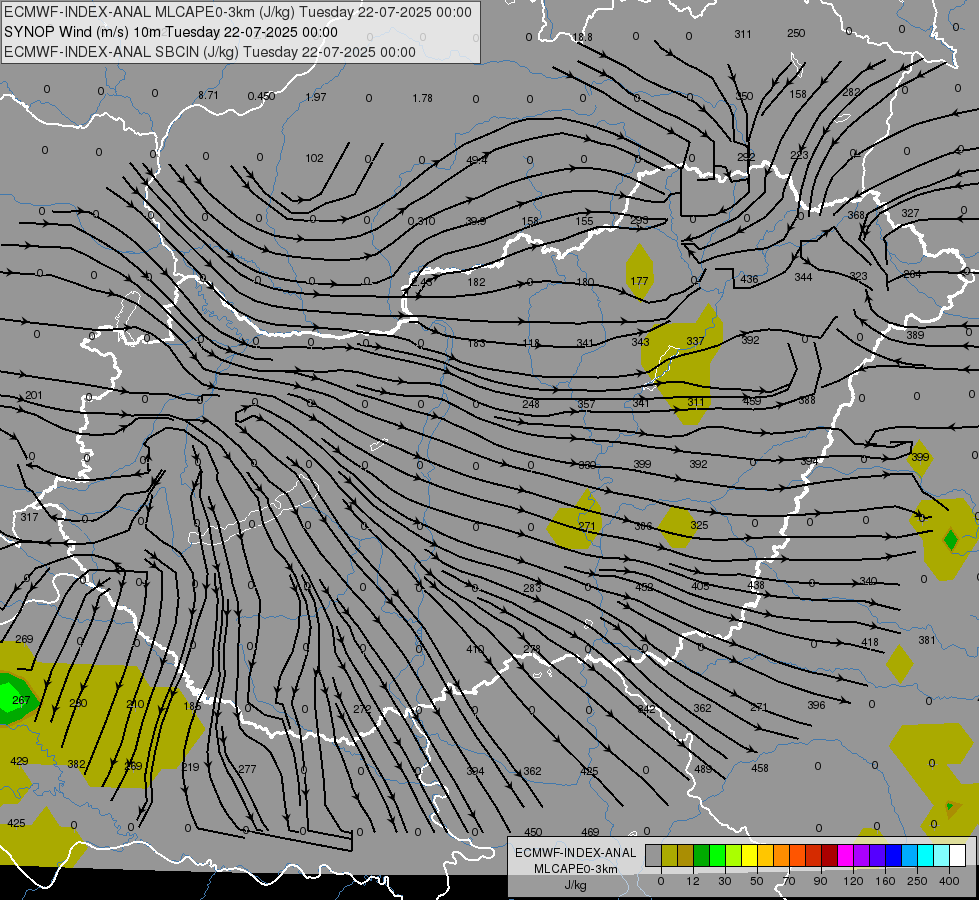
Task: Click the legend scale label 30
Action: point(724,881)
